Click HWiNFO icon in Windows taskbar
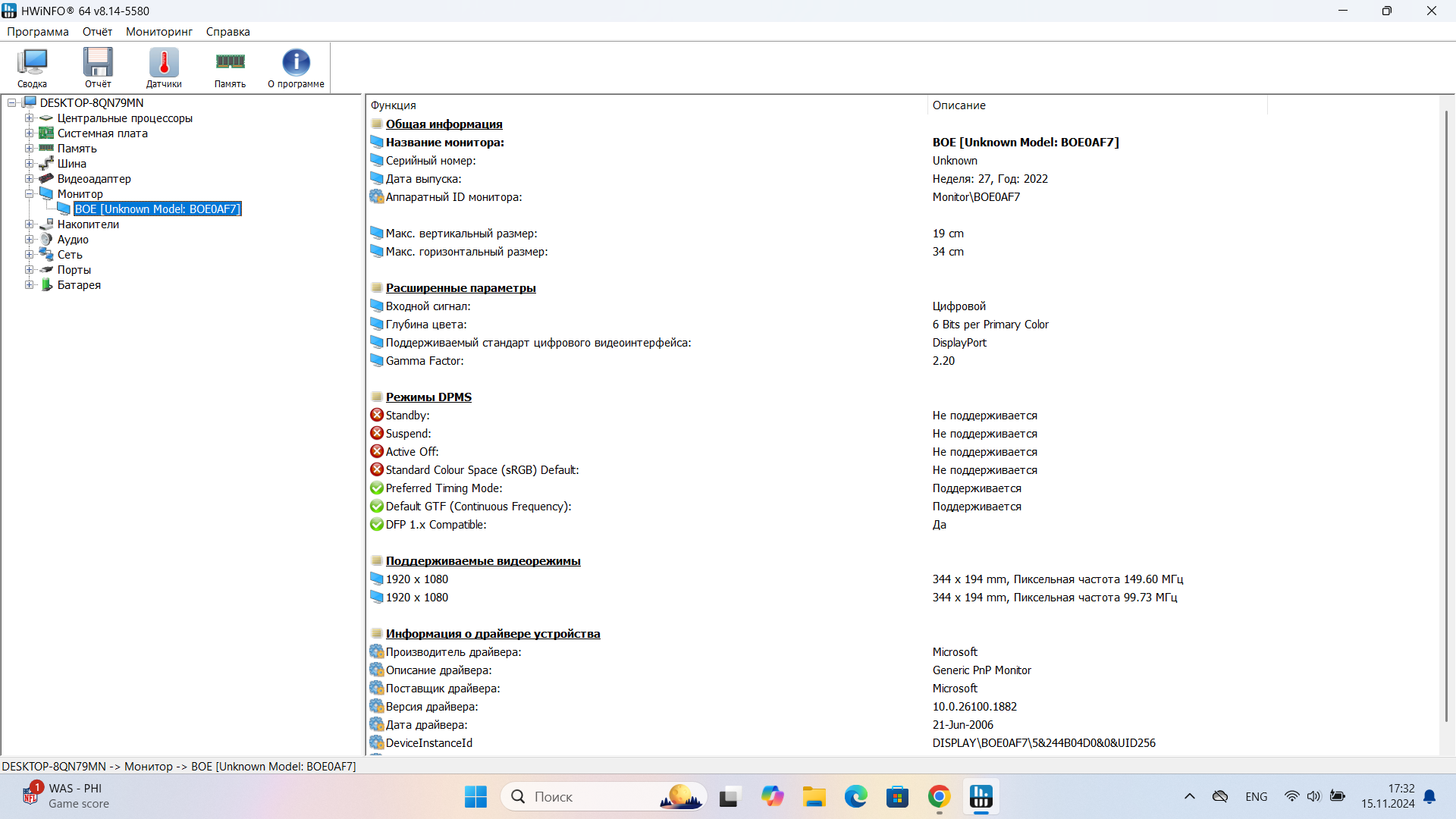 coord(981,797)
